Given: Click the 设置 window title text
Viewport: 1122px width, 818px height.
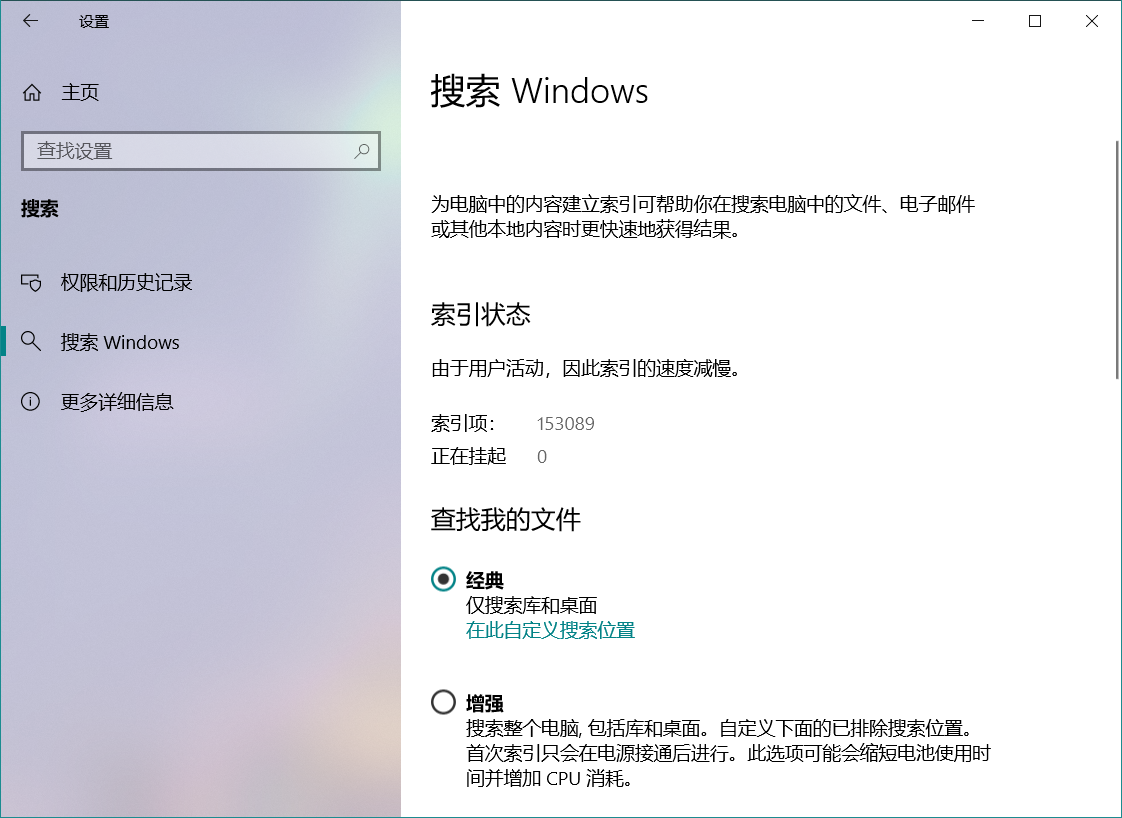Looking at the screenshot, I should pyautogui.click(x=94, y=21).
